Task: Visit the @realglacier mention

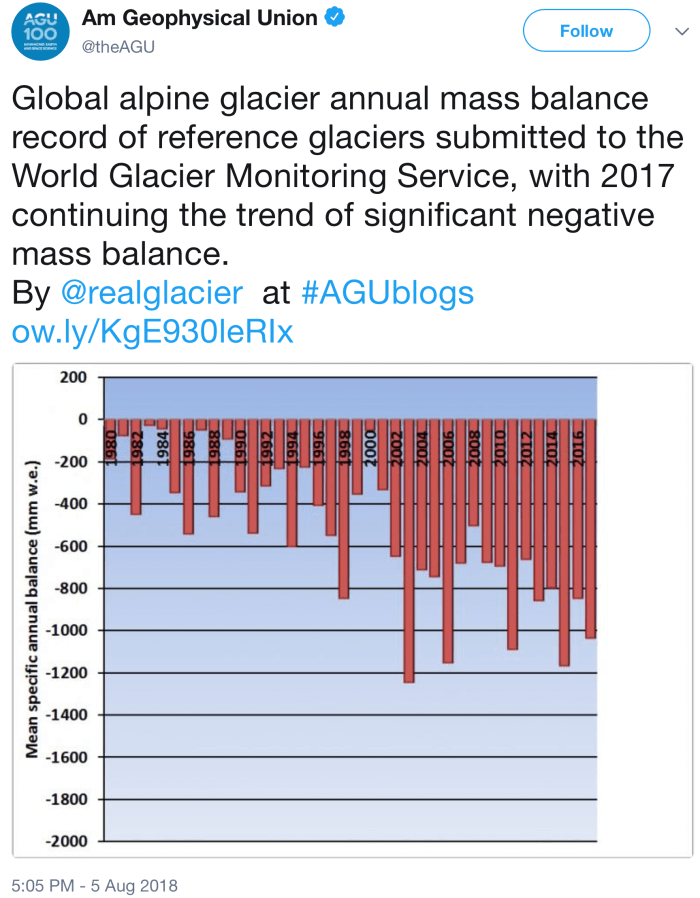Action: [152, 293]
